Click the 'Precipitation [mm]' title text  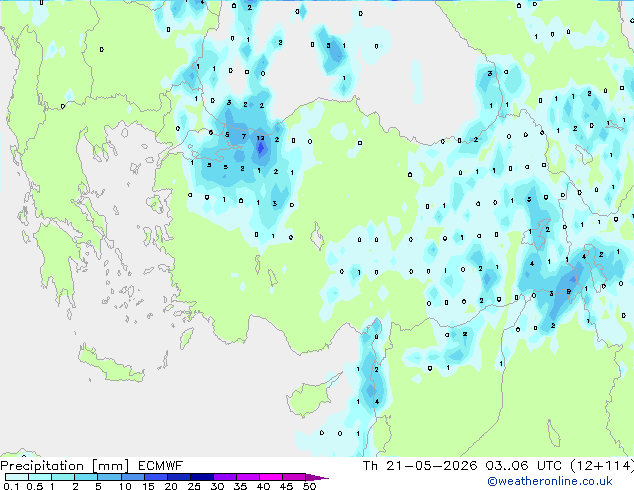(64, 466)
